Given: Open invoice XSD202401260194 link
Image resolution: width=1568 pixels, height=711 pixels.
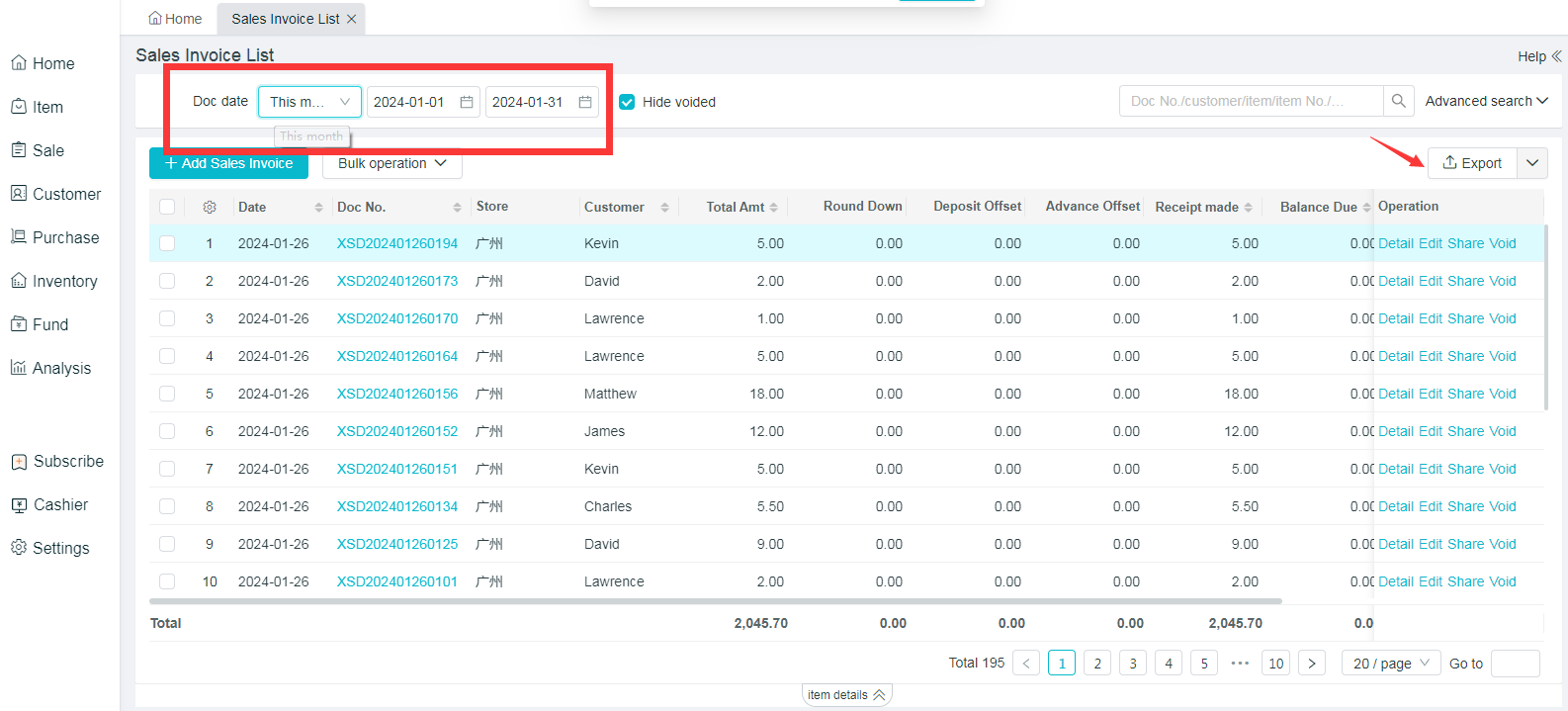Looking at the screenshot, I should [x=397, y=243].
